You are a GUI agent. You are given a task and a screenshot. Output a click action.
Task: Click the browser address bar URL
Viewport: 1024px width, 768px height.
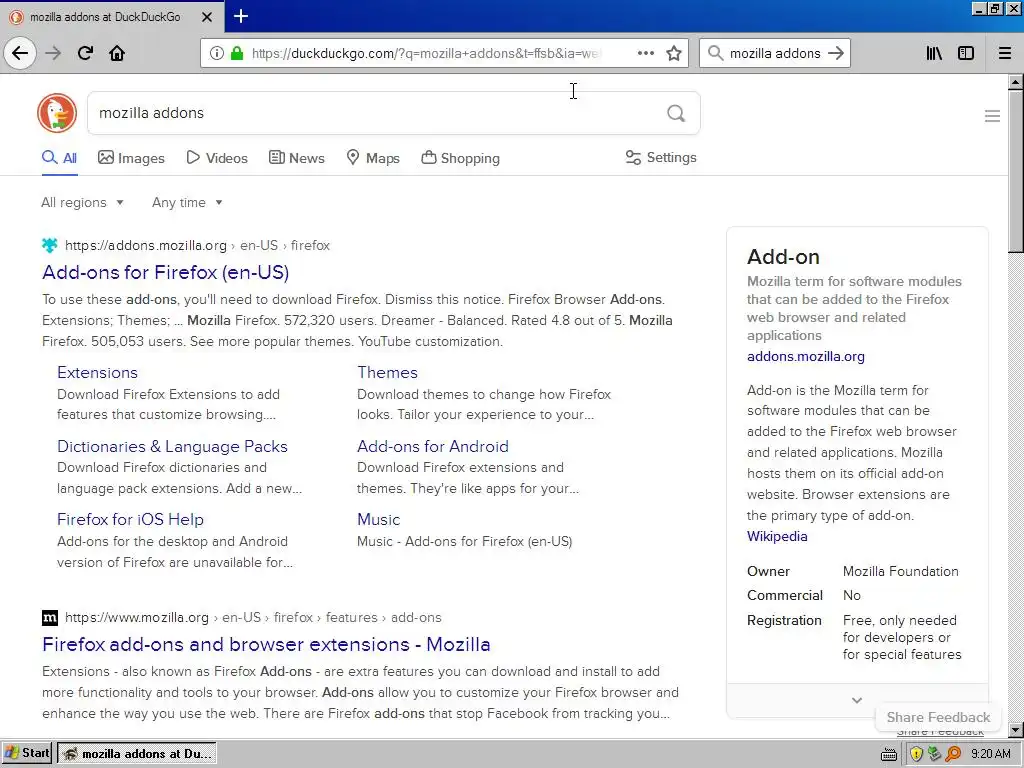[425, 53]
